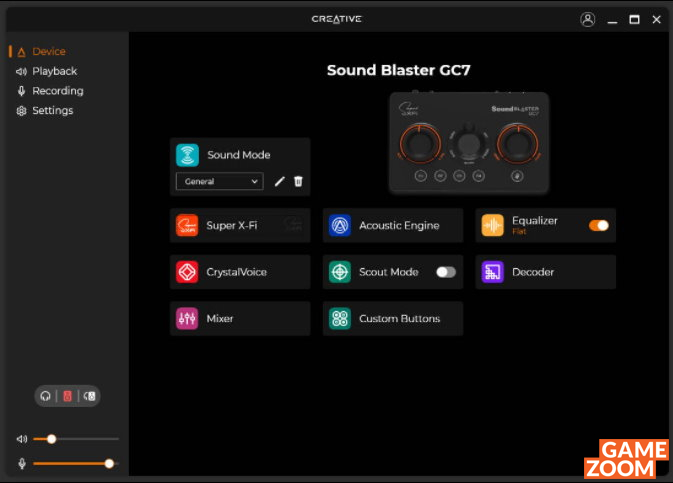673x483 pixels.
Task: Click the Sound Blaster GC7 title
Action: [399, 70]
